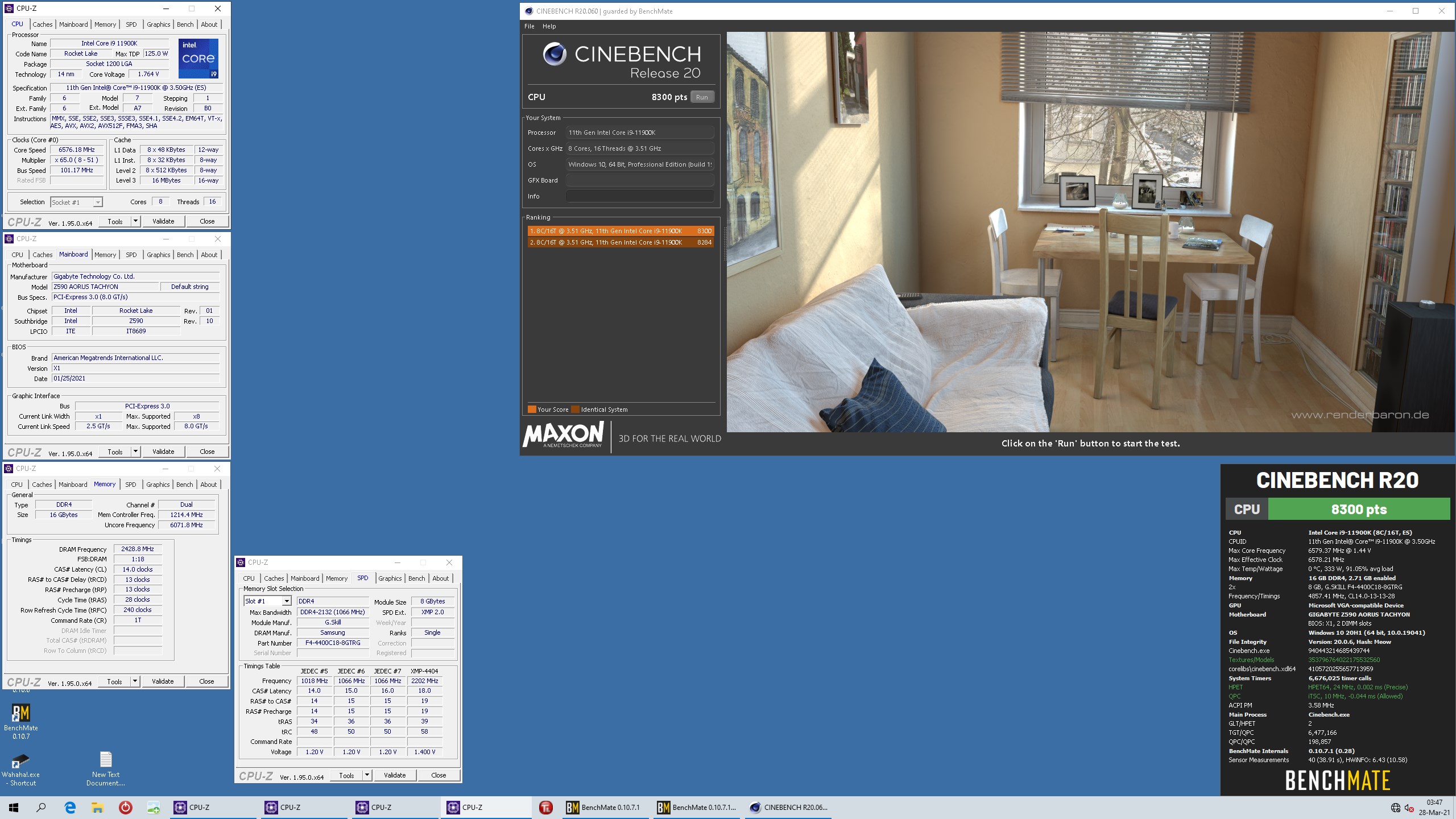Viewport: 1456px width, 819px height.
Task: Click the red T icon in taskbar
Action: pos(545,807)
